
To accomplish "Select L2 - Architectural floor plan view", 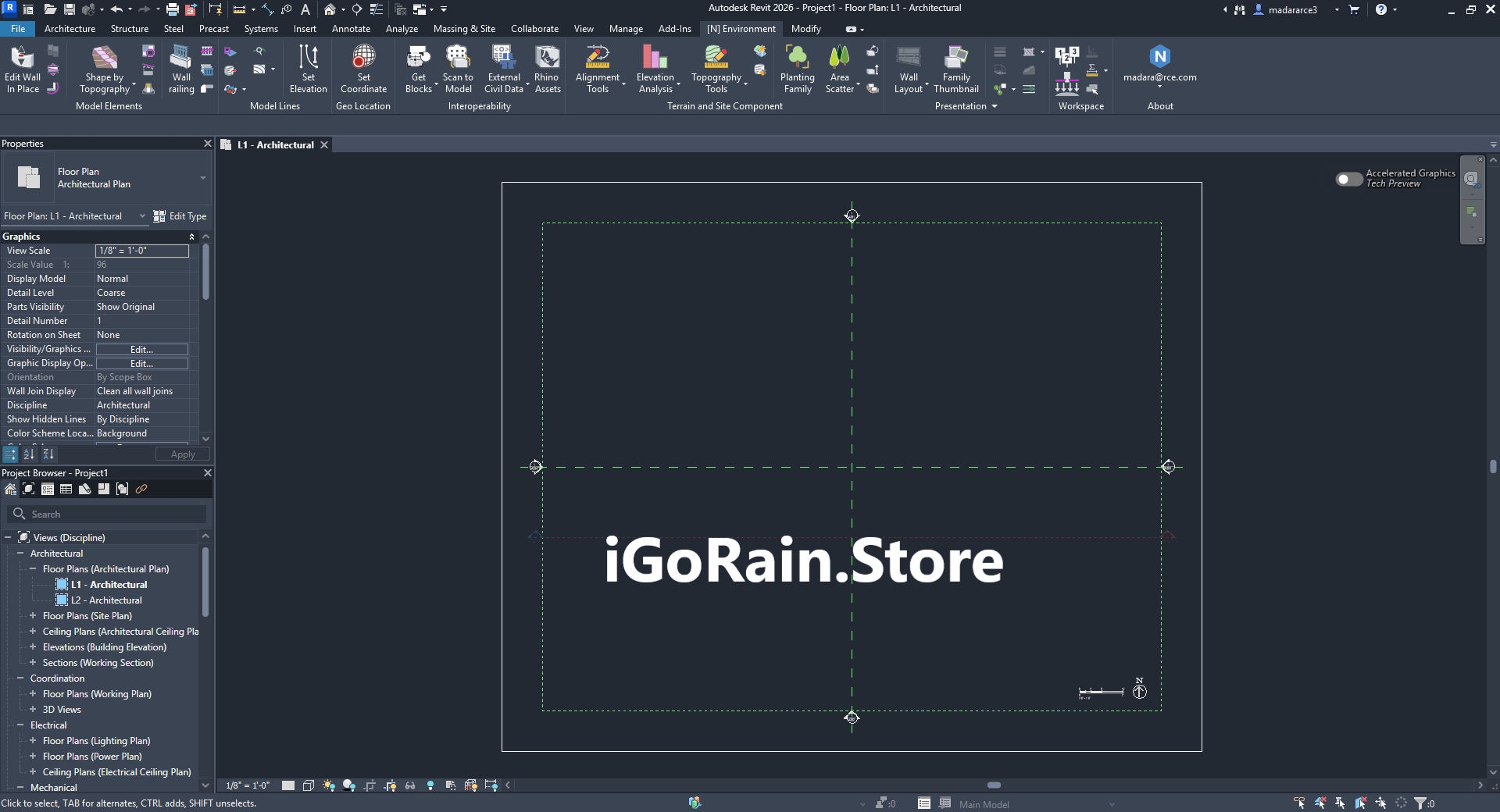I will point(106,600).
